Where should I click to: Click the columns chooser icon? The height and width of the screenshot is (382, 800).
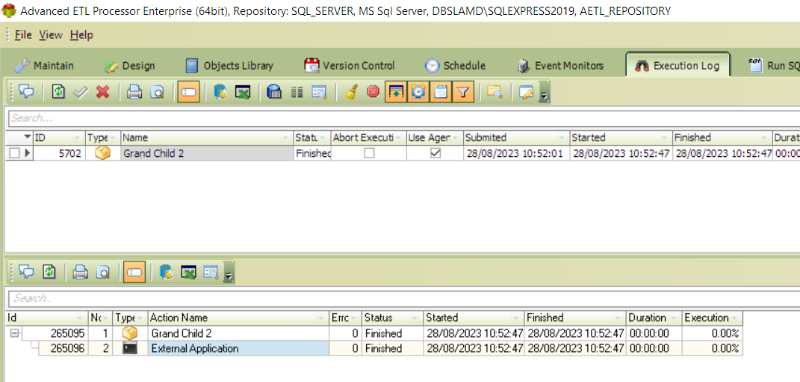pyautogui.click(x=297, y=92)
